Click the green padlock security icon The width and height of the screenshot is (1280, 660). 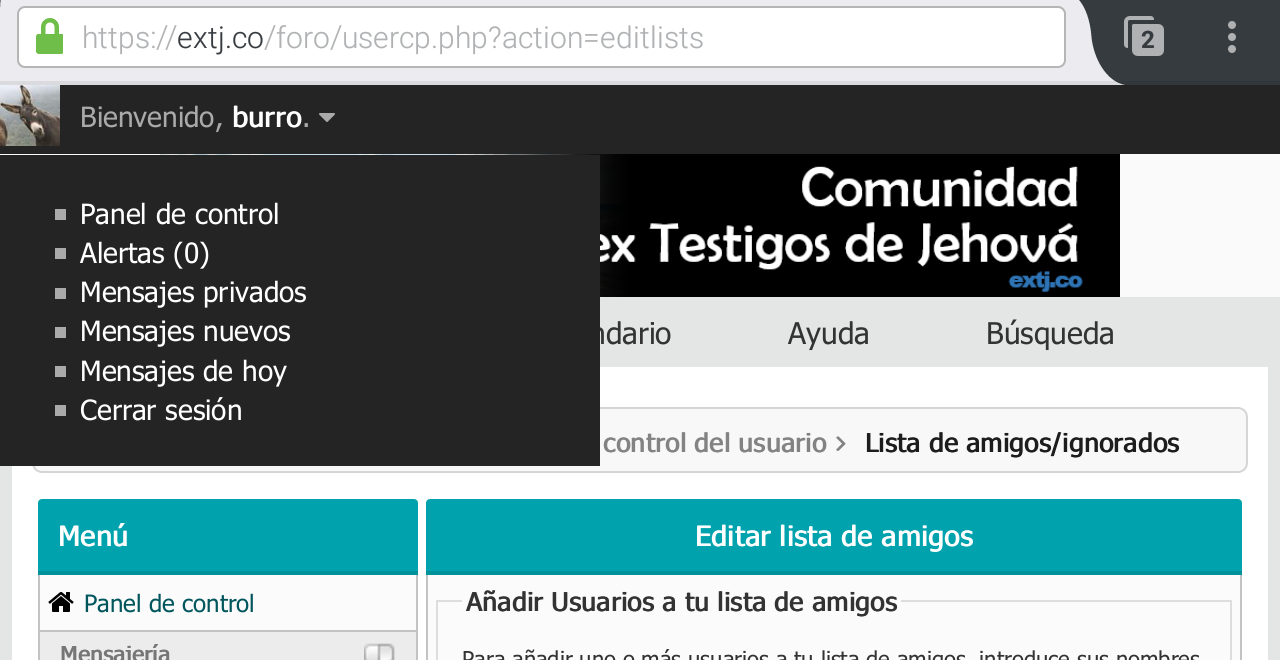pos(49,38)
